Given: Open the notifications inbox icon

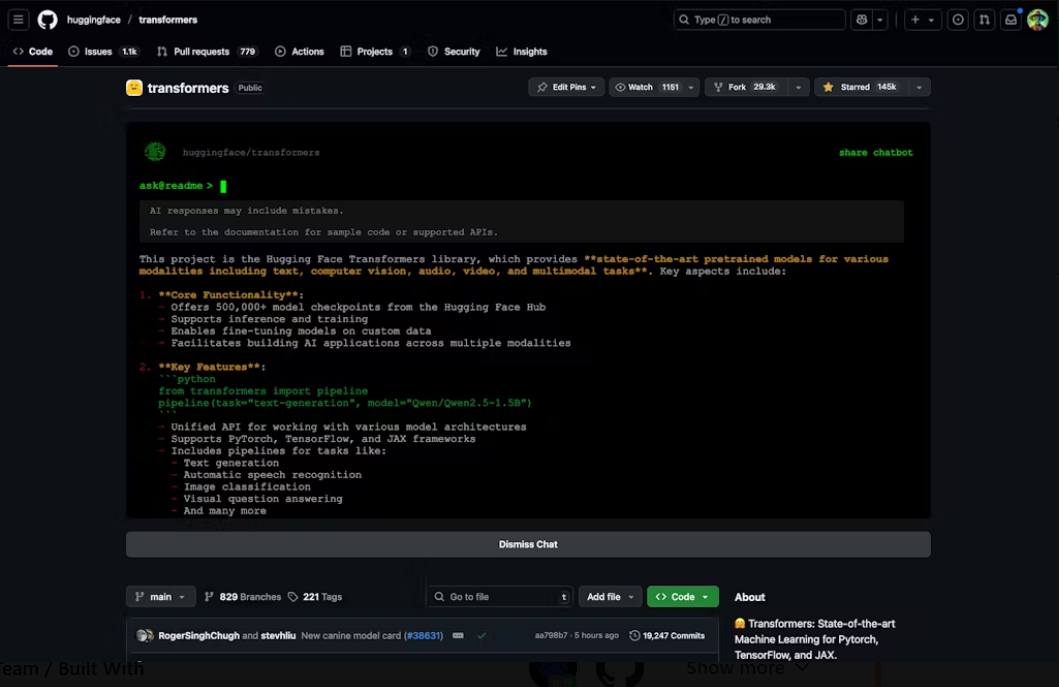Looking at the screenshot, I should (1011, 20).
